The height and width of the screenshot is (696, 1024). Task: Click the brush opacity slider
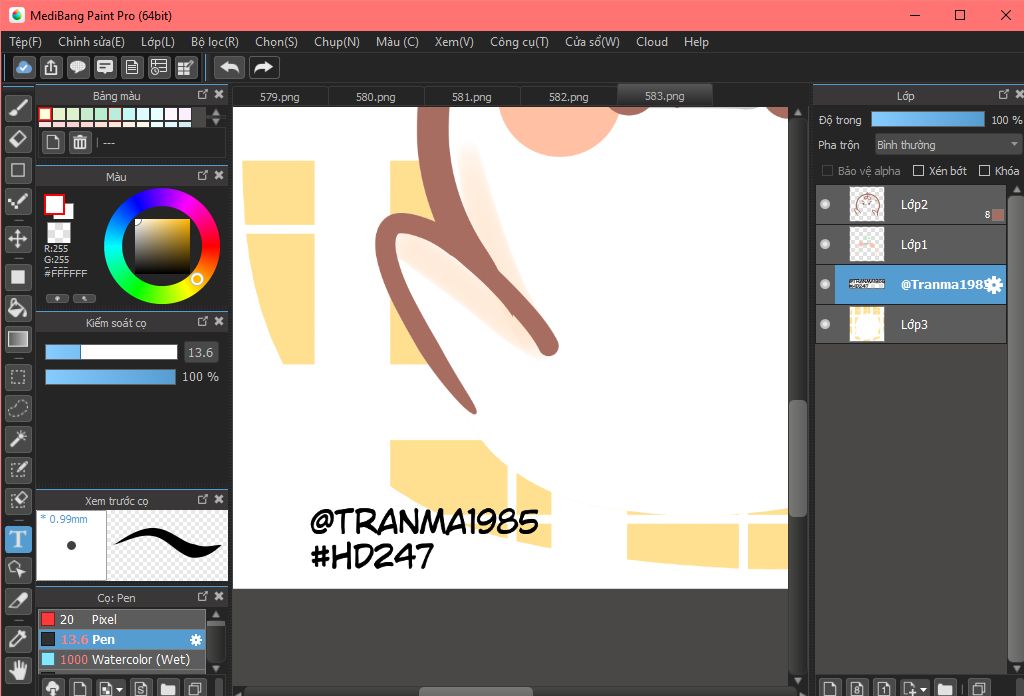click(110, 377)
